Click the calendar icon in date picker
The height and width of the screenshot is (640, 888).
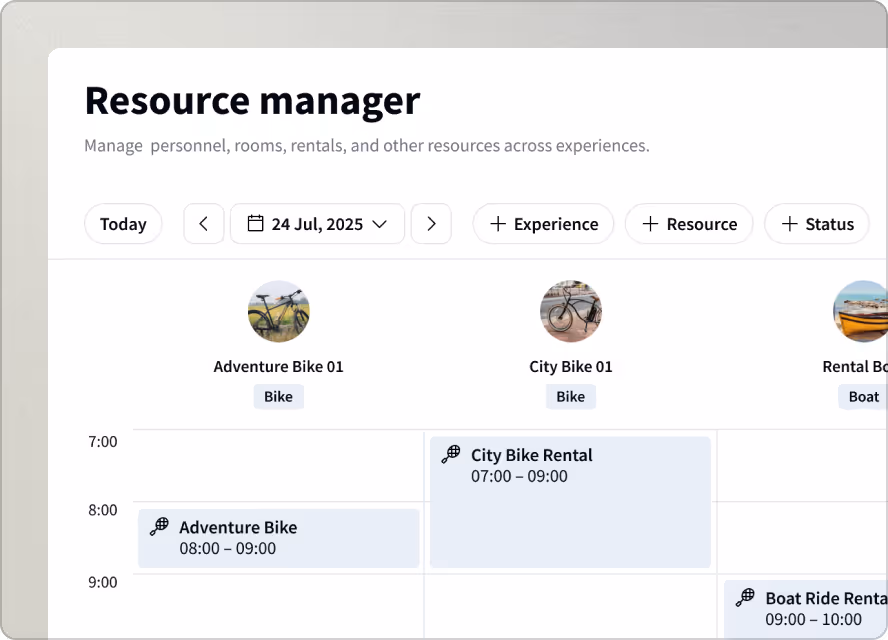[255, 223]
